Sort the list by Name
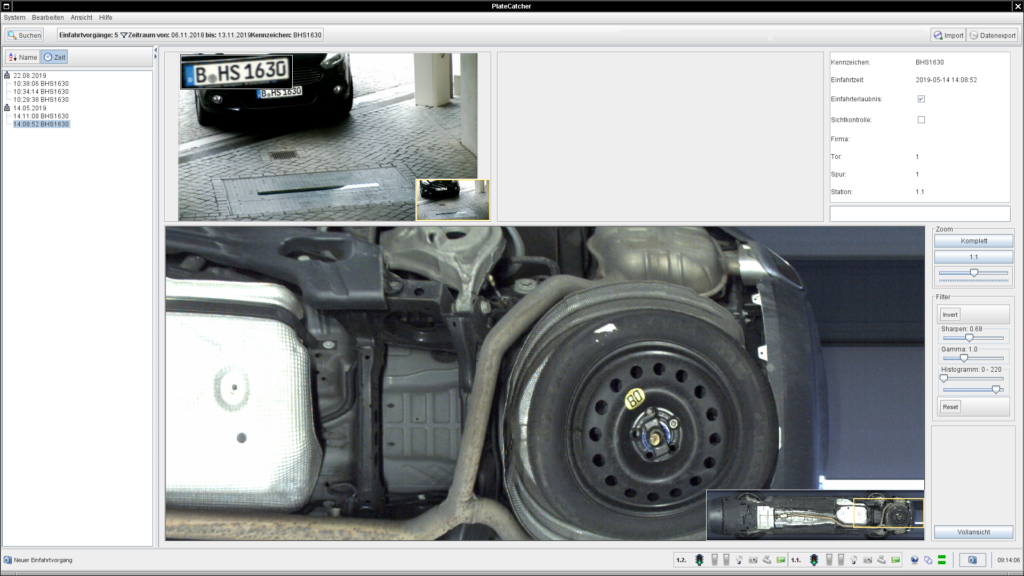The image size is (1024, 576). tap(23, 57)
